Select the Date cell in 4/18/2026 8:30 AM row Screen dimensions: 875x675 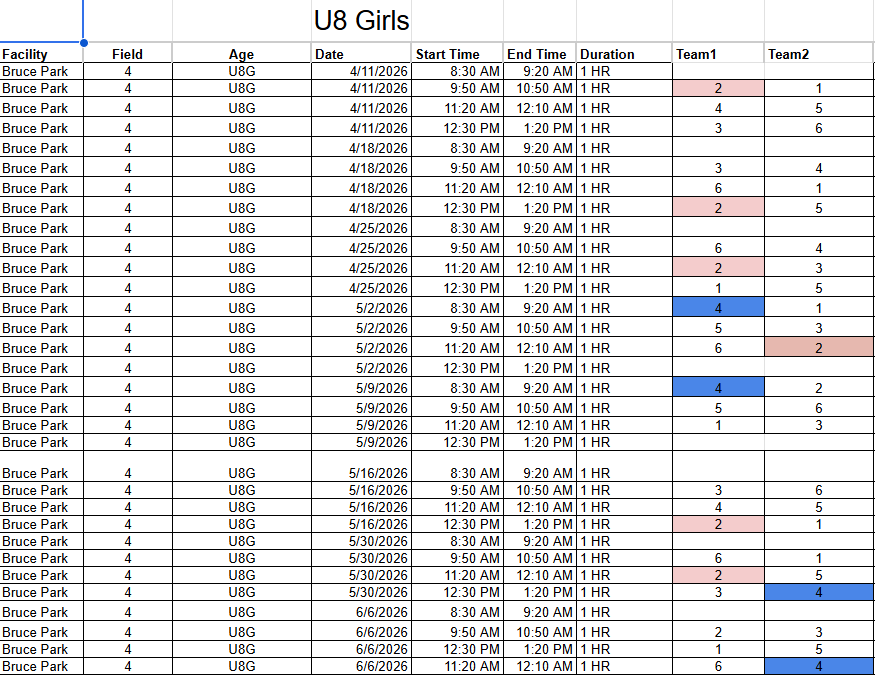point(361,148)
